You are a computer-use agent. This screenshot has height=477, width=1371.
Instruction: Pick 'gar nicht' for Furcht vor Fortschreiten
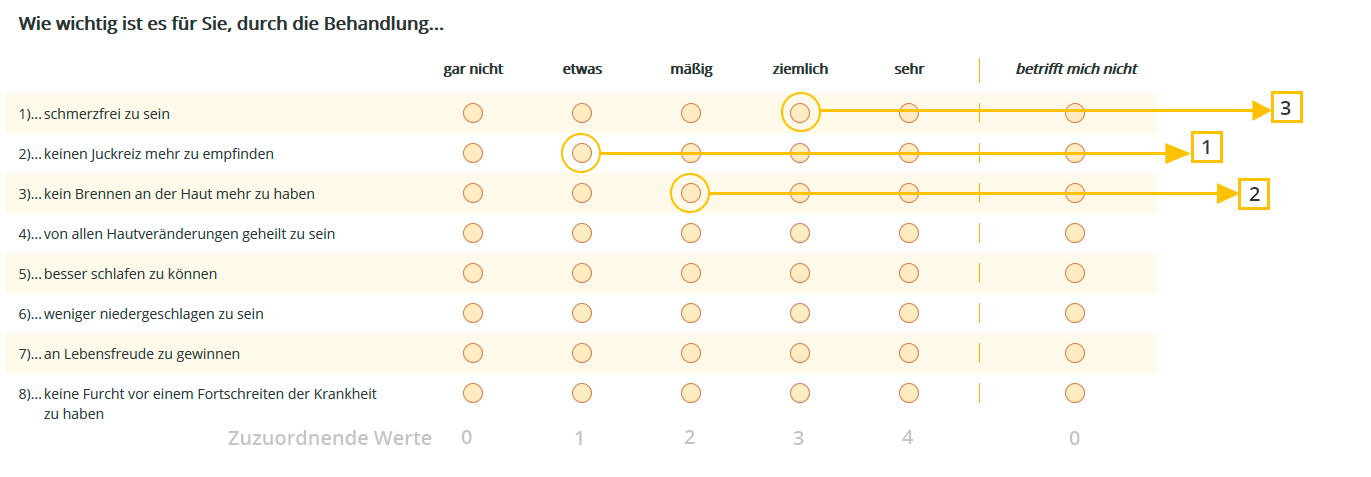point(473,393)
